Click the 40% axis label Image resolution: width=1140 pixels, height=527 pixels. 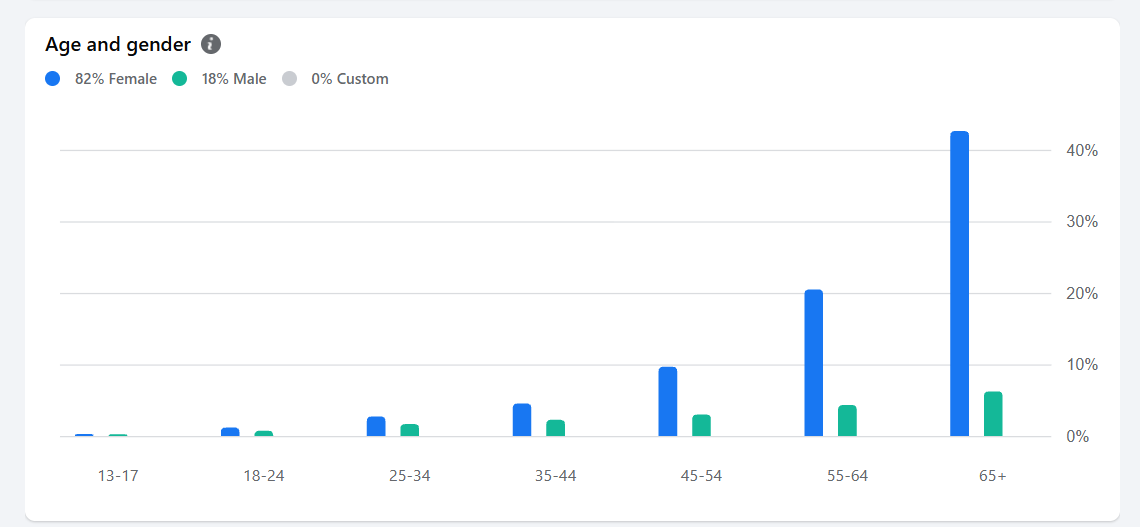(1082, 151)
